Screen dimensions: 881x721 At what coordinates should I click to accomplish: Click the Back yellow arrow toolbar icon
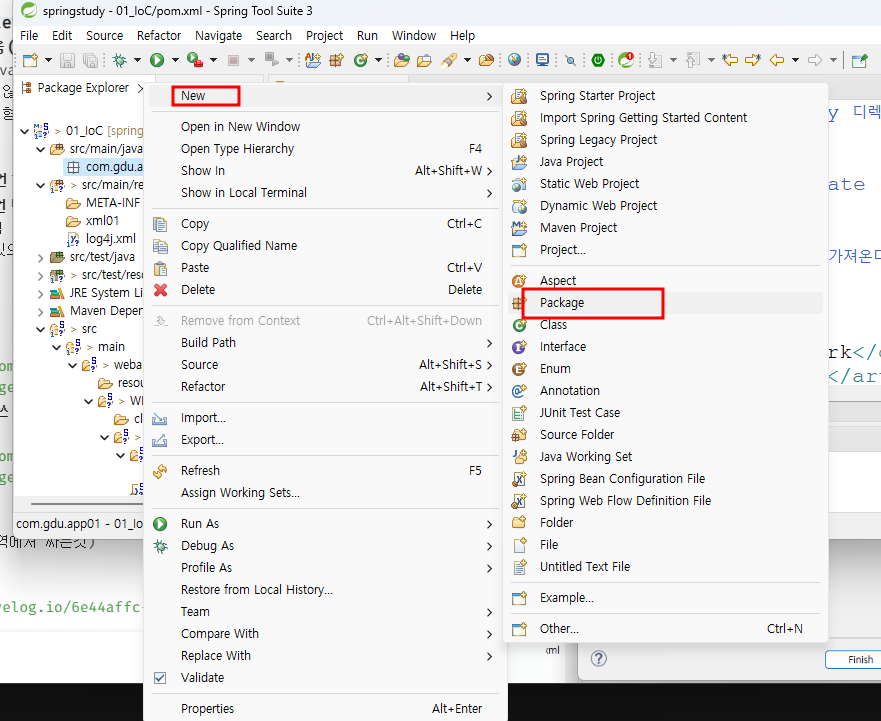(776, 60)
